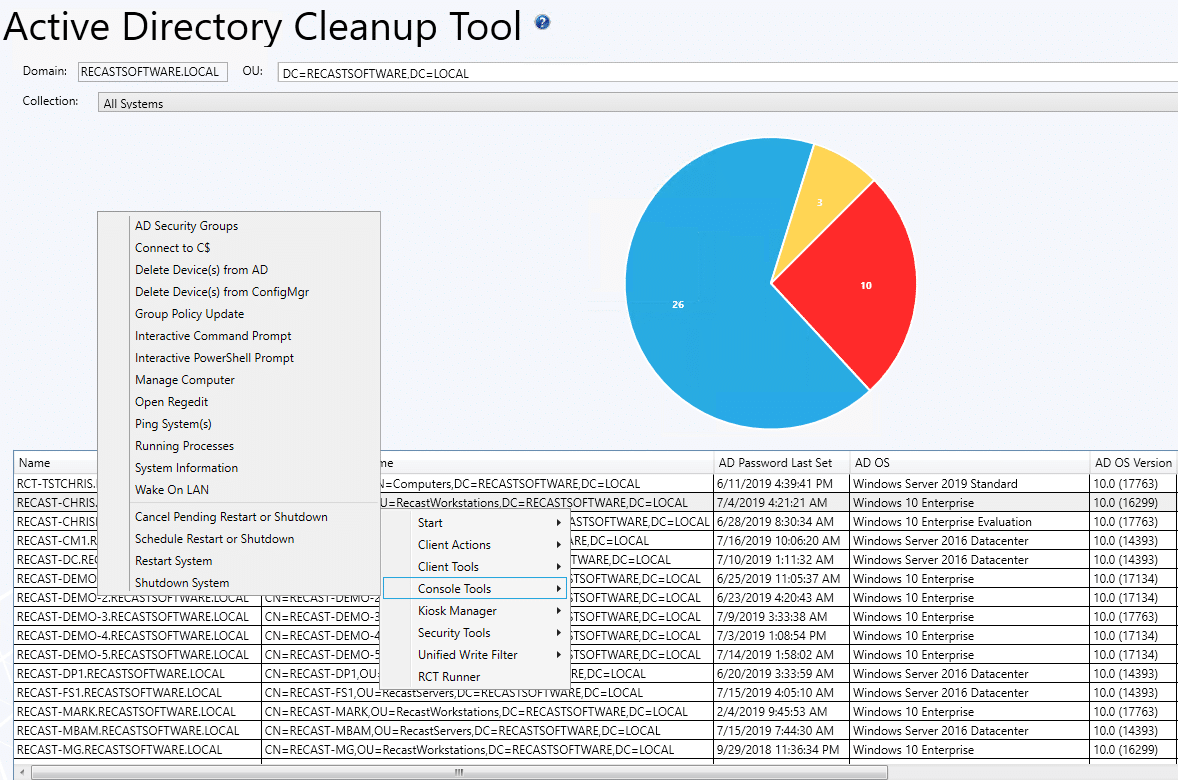Choose Cancel Pending Restart or Shutdown
1178x780 pixels.
point(214,516)
